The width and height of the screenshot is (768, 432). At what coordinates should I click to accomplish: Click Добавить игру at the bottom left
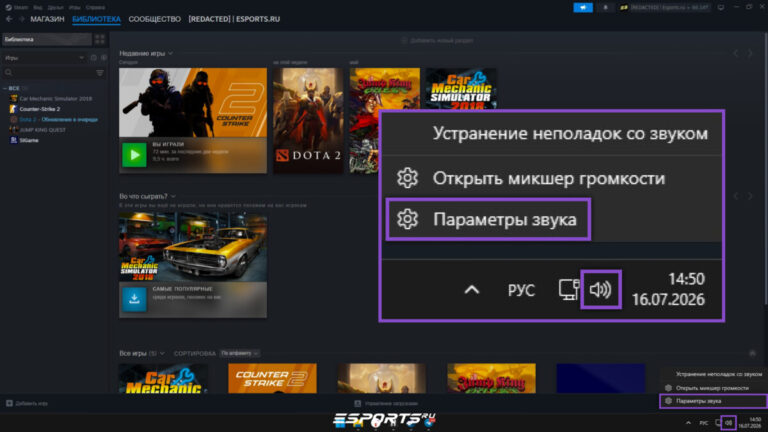click(x=27, y=404)
